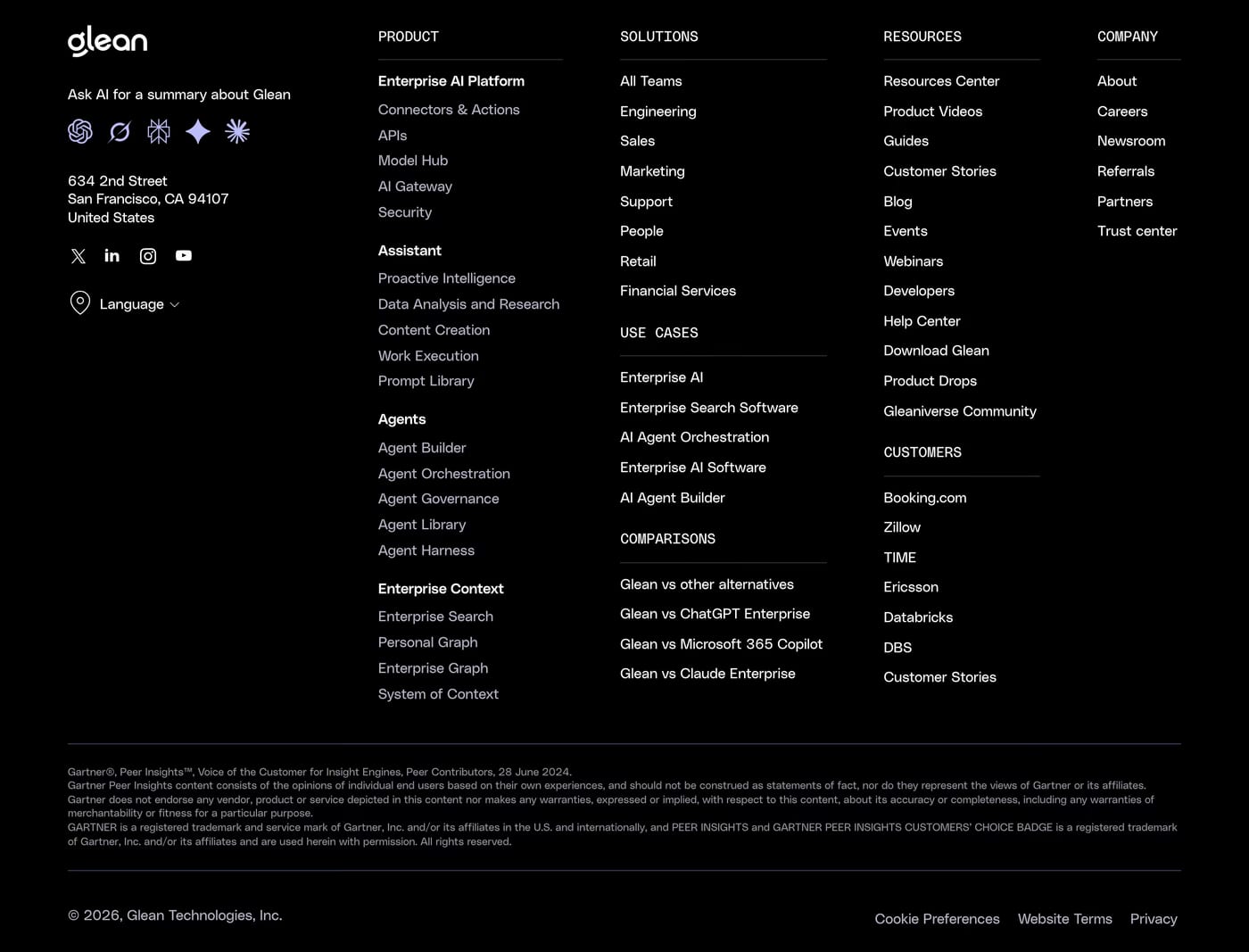Screen dimensions: 1249x952
Task: Open Glean vs Microsoft 365 Copilot
Action: (x=722, y=644)
